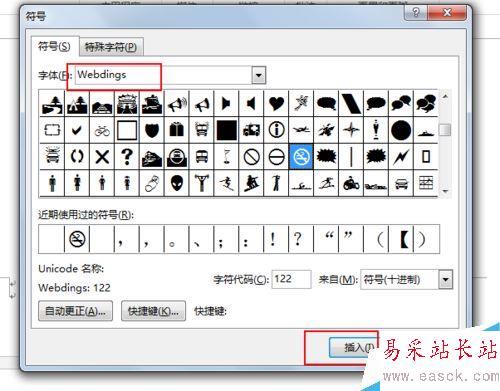Choose the motorcycle symbol

pos(351,183)
